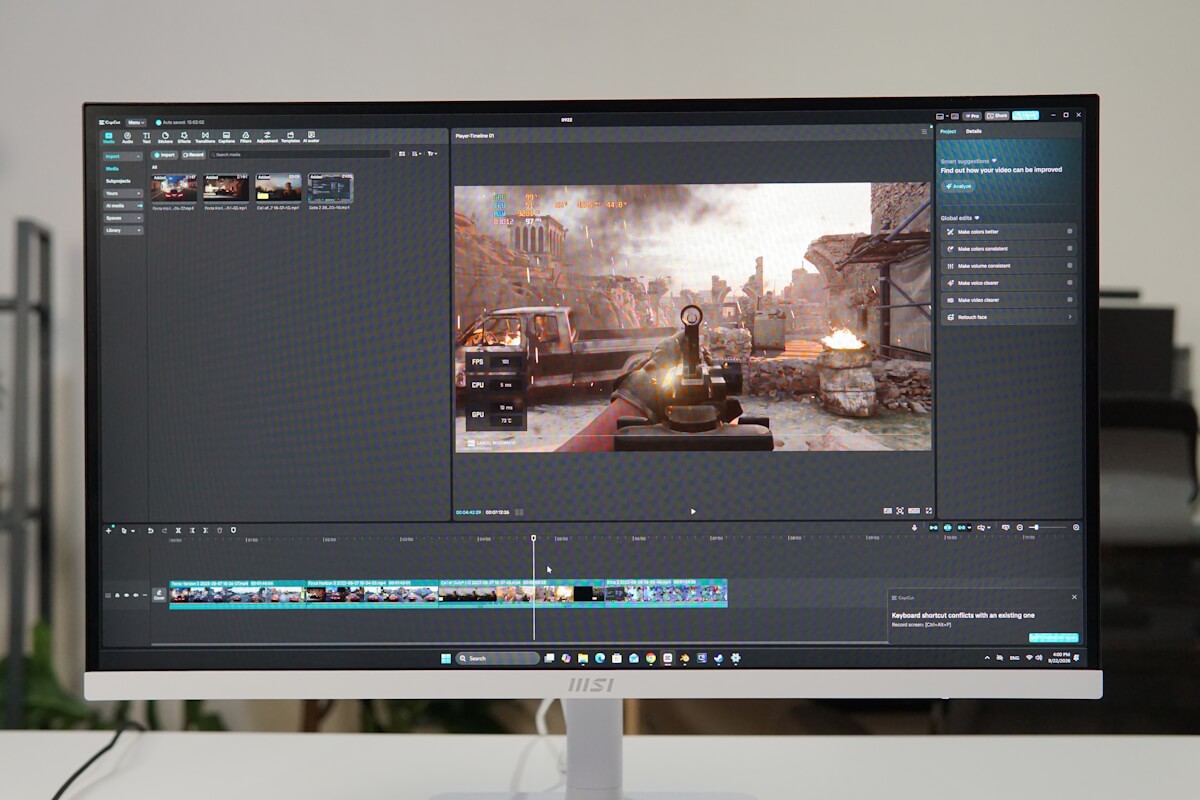Click the timeline playhead marker

533,538
